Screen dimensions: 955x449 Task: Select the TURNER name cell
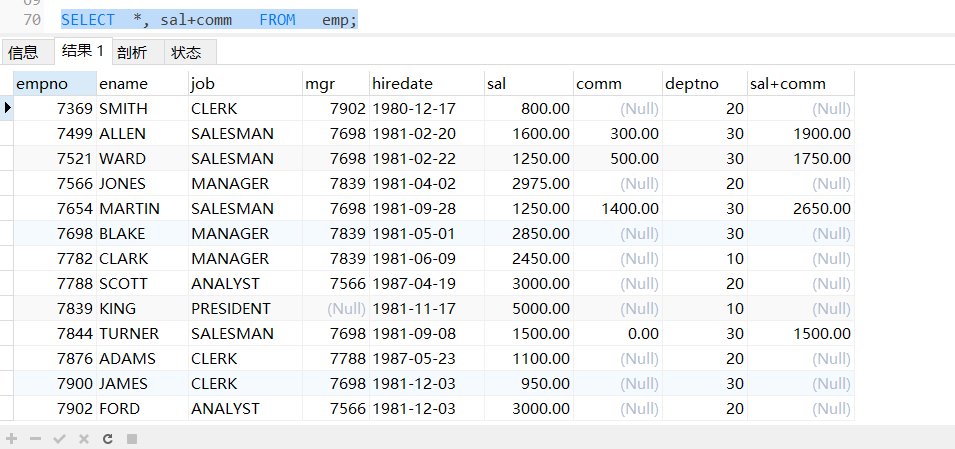pyautogui.click(x=143, y=333)
